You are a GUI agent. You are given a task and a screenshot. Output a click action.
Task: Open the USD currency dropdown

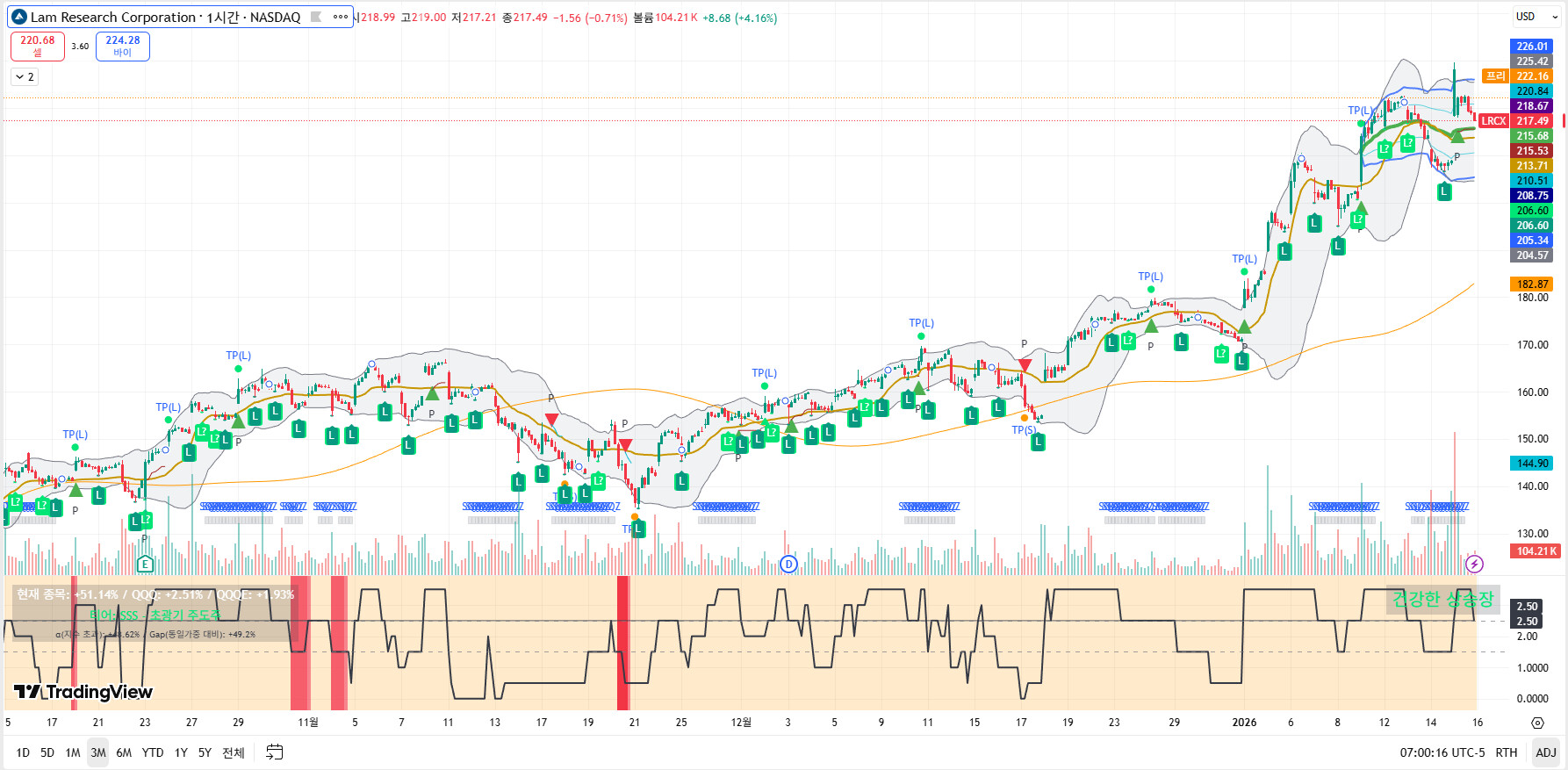(1536, 17)
